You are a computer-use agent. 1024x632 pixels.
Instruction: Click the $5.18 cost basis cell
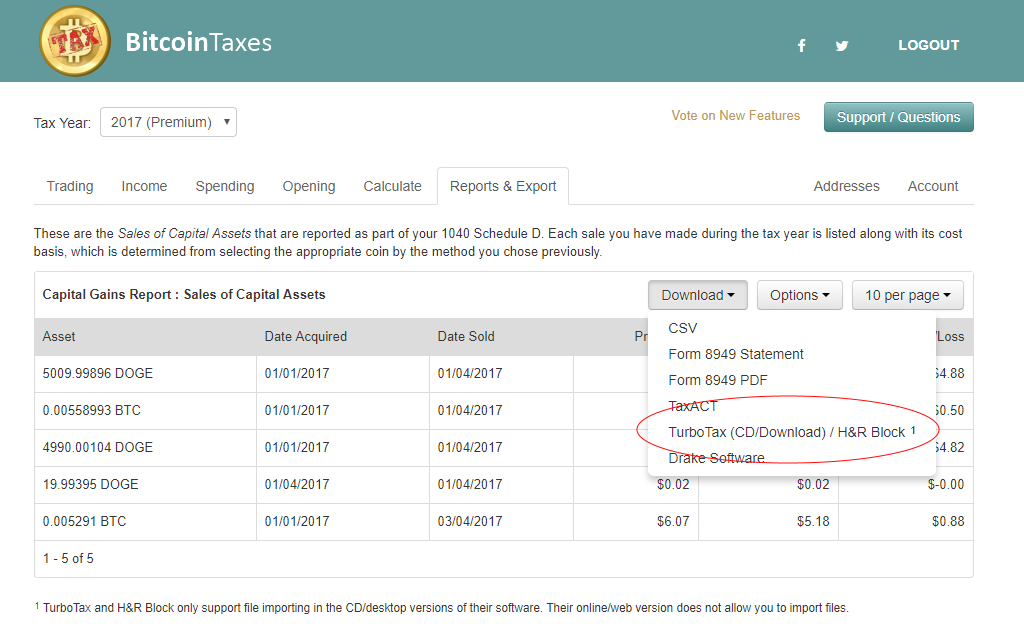pyautogui.click(x=769, y=522)
